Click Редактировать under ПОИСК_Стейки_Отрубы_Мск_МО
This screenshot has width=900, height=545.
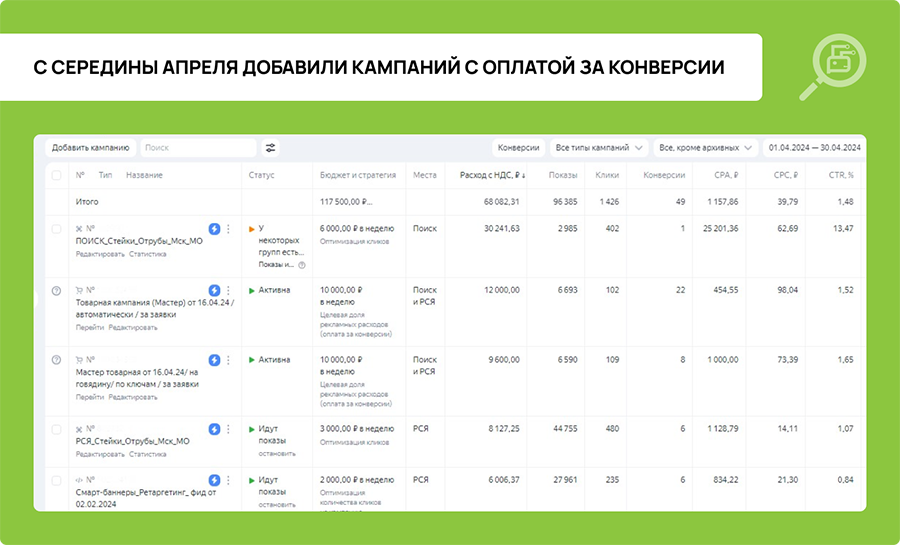(x=100, y=254)
